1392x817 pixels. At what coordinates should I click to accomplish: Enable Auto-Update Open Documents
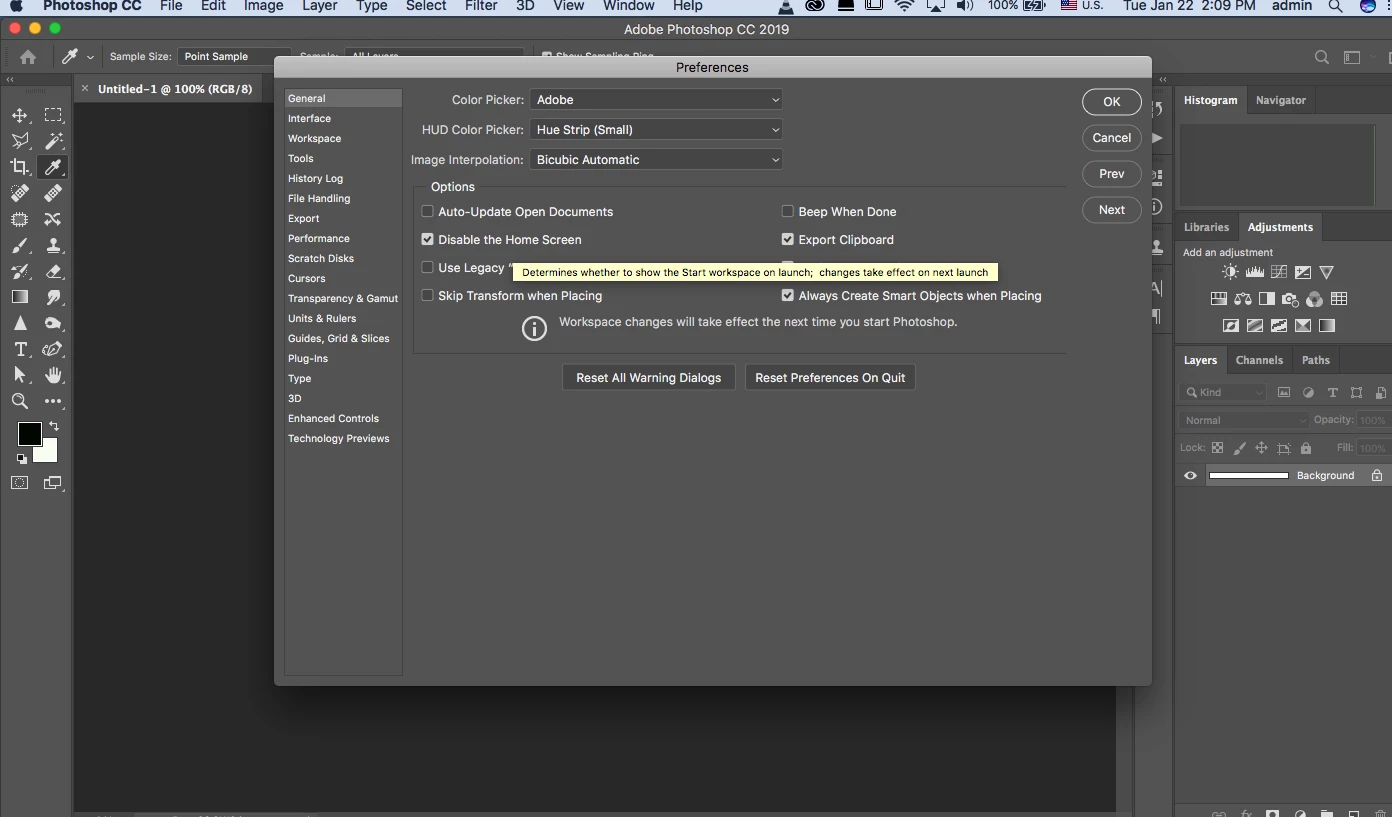pos(427,211)
